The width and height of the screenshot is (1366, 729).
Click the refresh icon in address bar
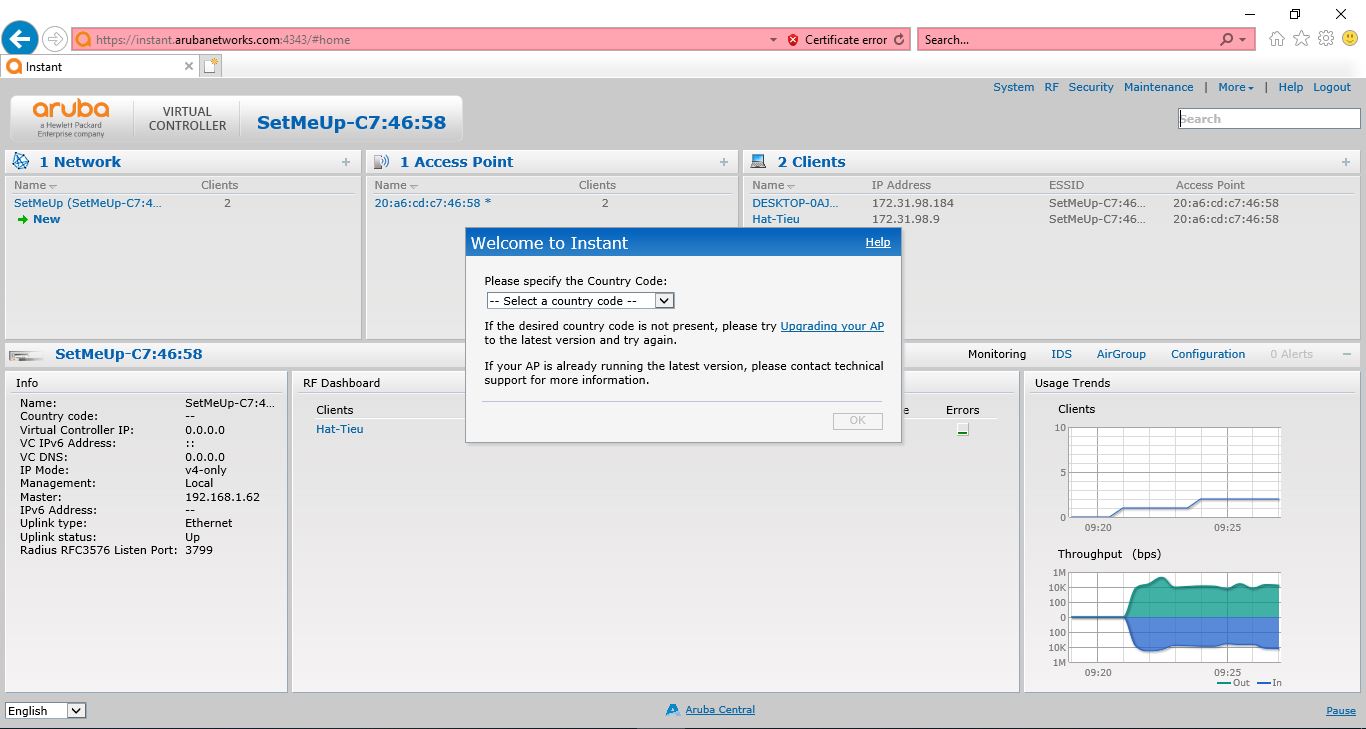(899, 40)
